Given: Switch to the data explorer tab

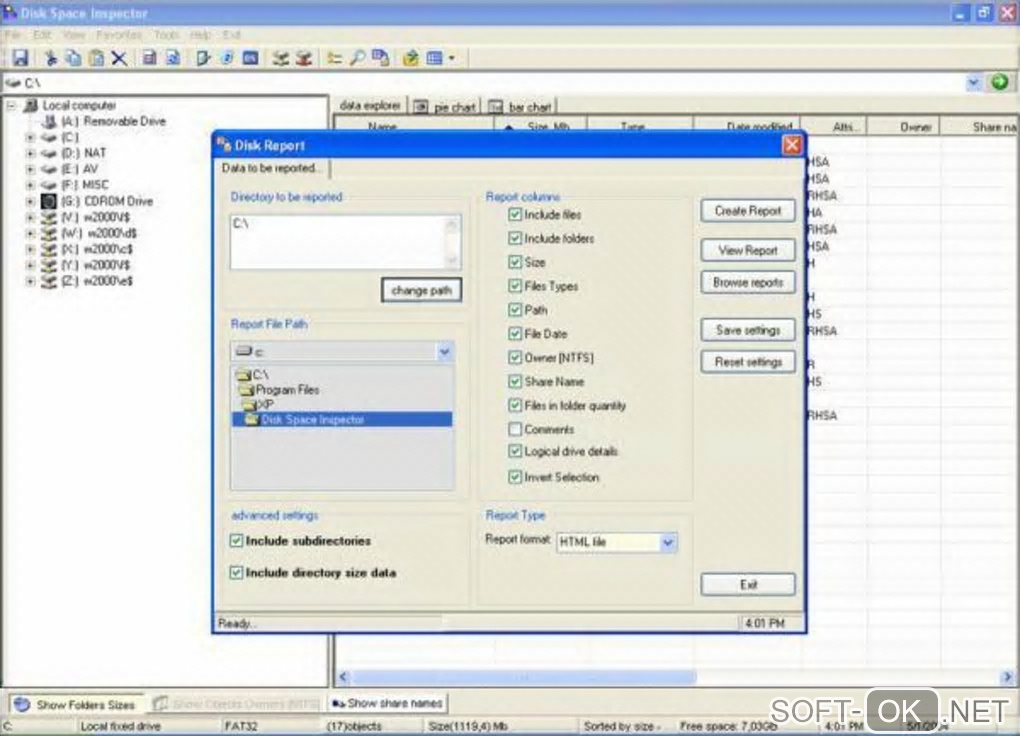Looking at the screenshot, I should (x=370, y=105).
